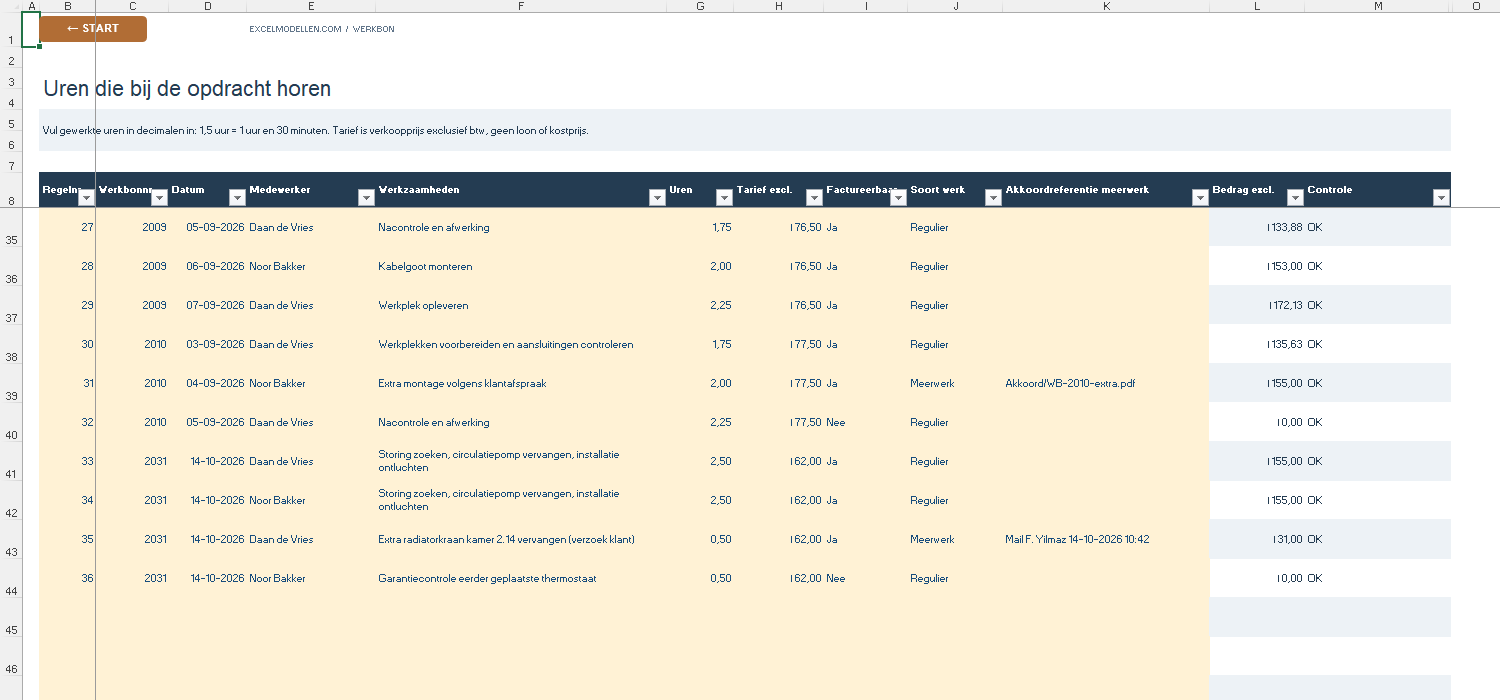Select column M header
This screenshot has width=1500, height=700.
(x=1378, y=6)
